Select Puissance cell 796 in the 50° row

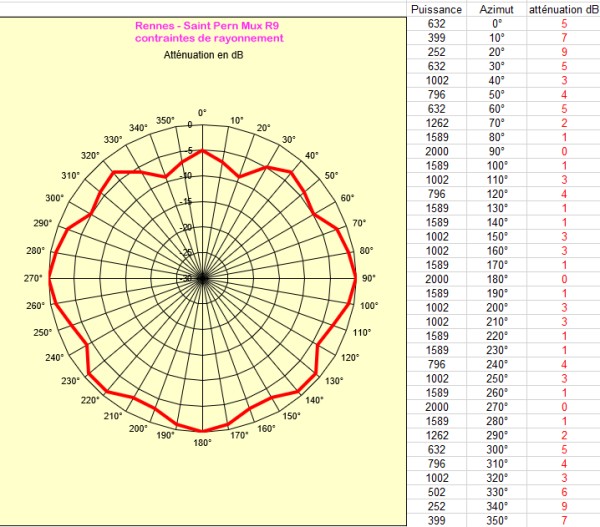[437, 95]
